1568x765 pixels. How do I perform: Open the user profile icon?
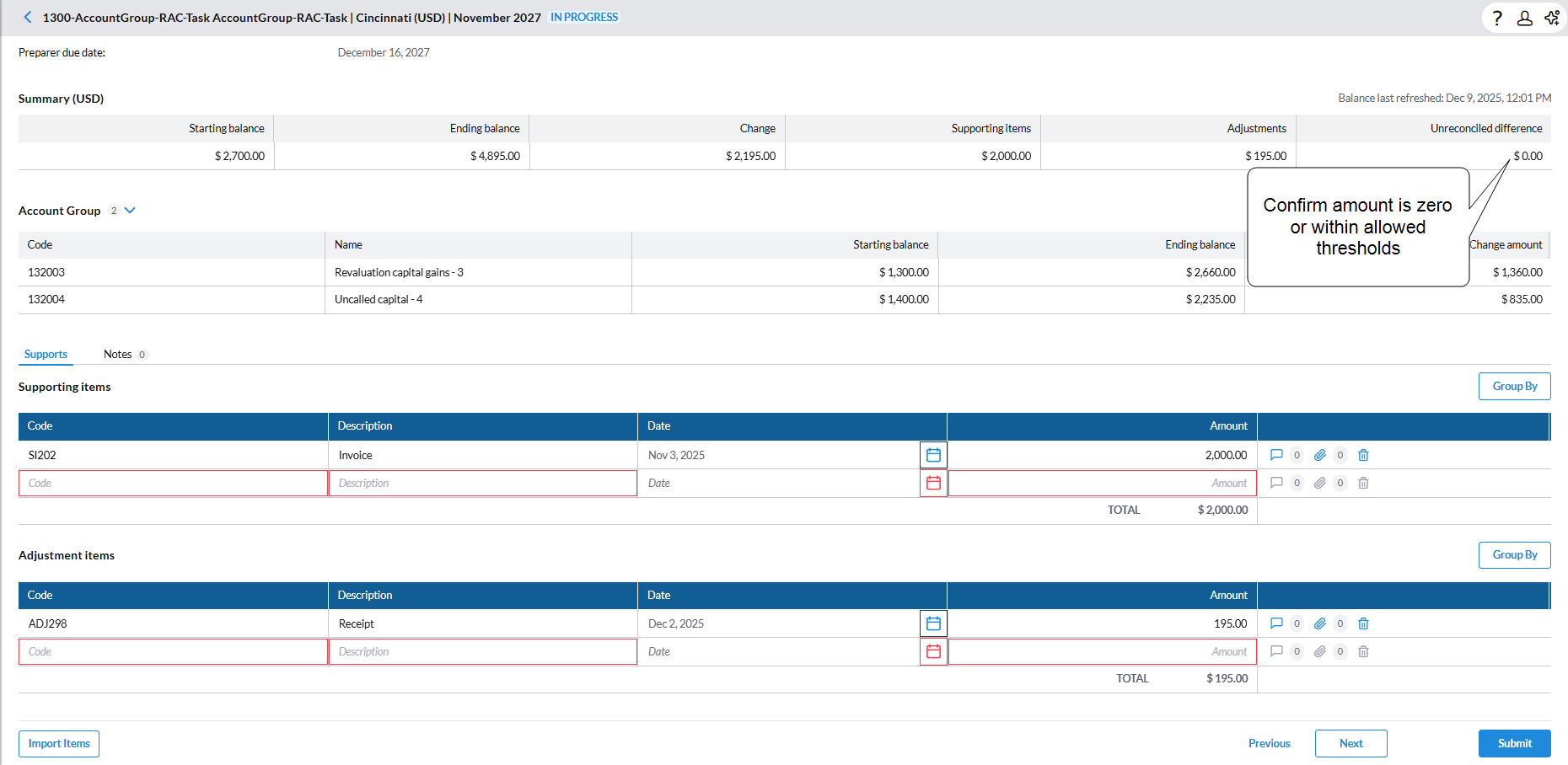1524,18
